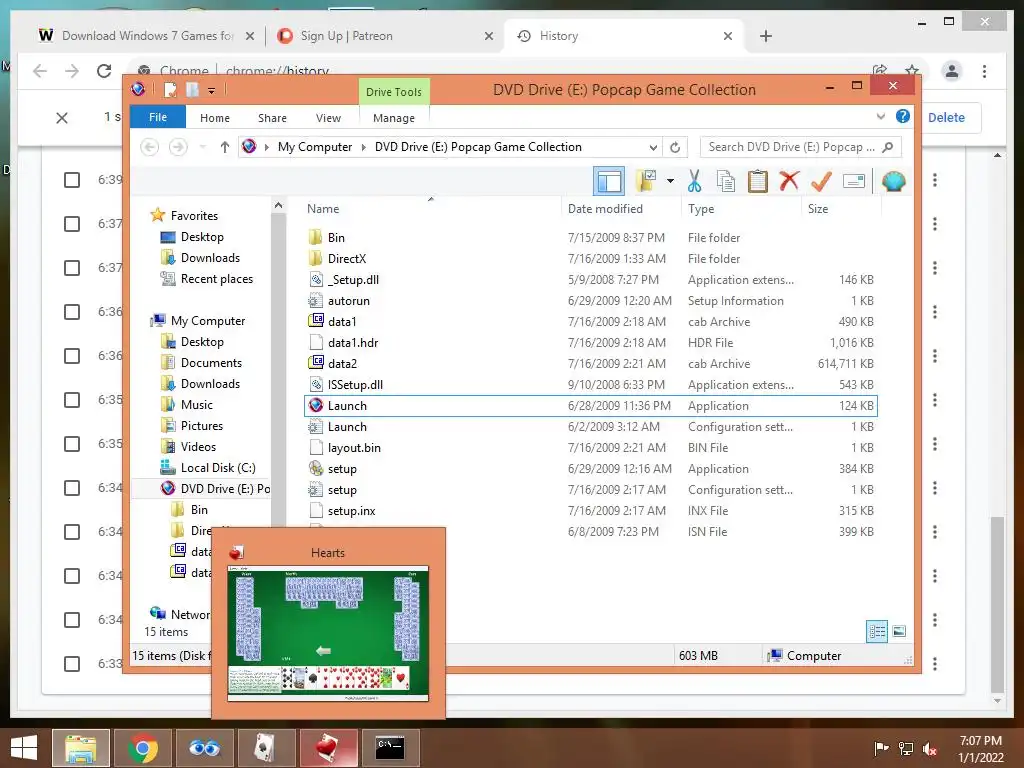Open the Solitaire cards taskbar icon

pyautogui.click(x=265, y=748)
